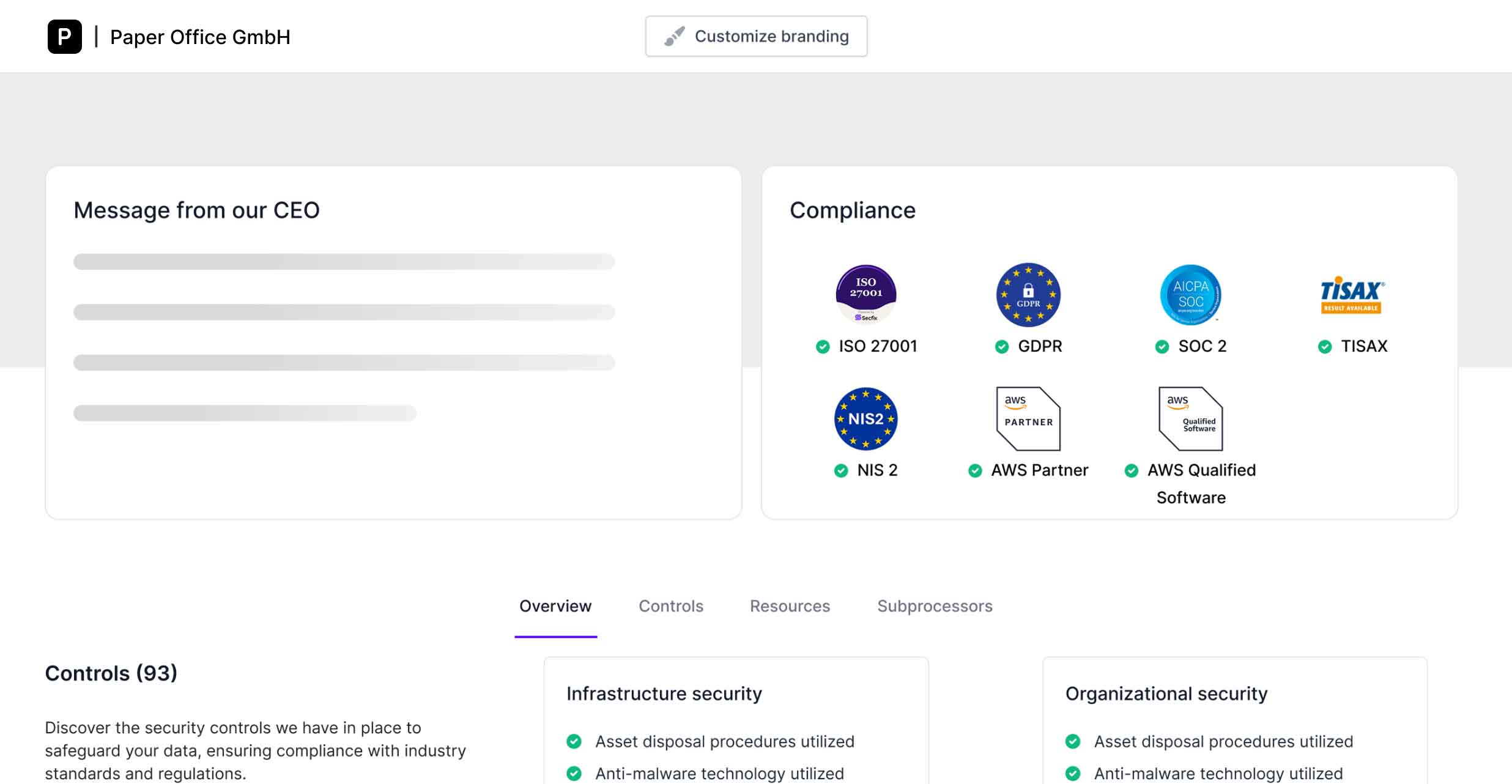Viewport: 1512px width, 784px height.
Task: Click the Organizational security card heading
Action: tap(1166, 694)
